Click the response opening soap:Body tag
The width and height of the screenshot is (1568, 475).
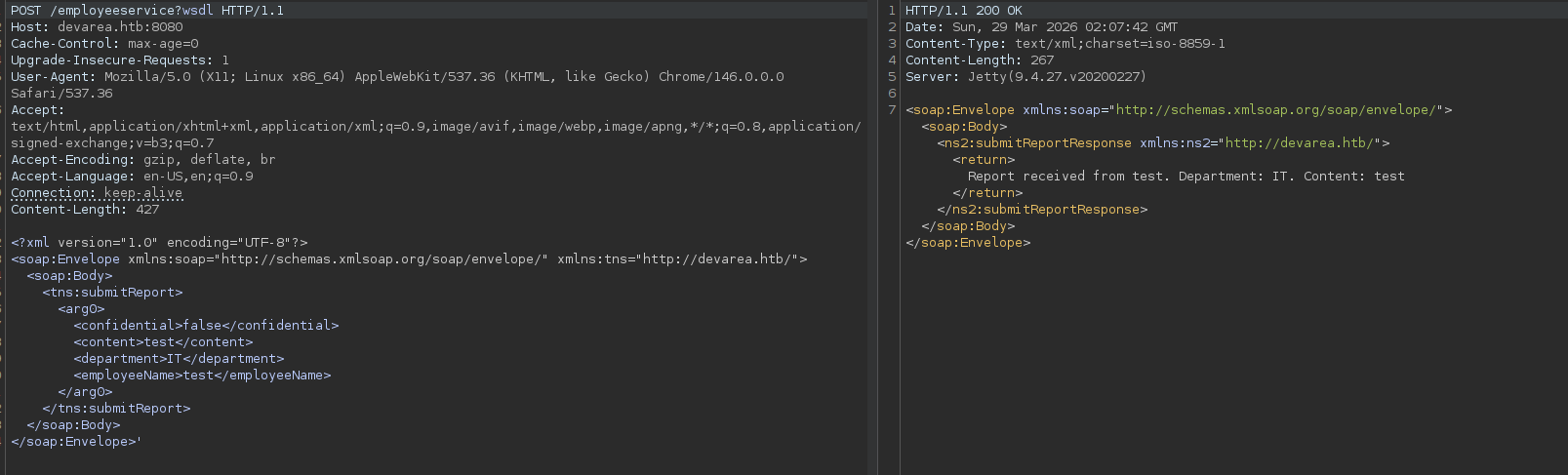click(x=964, y=127)
